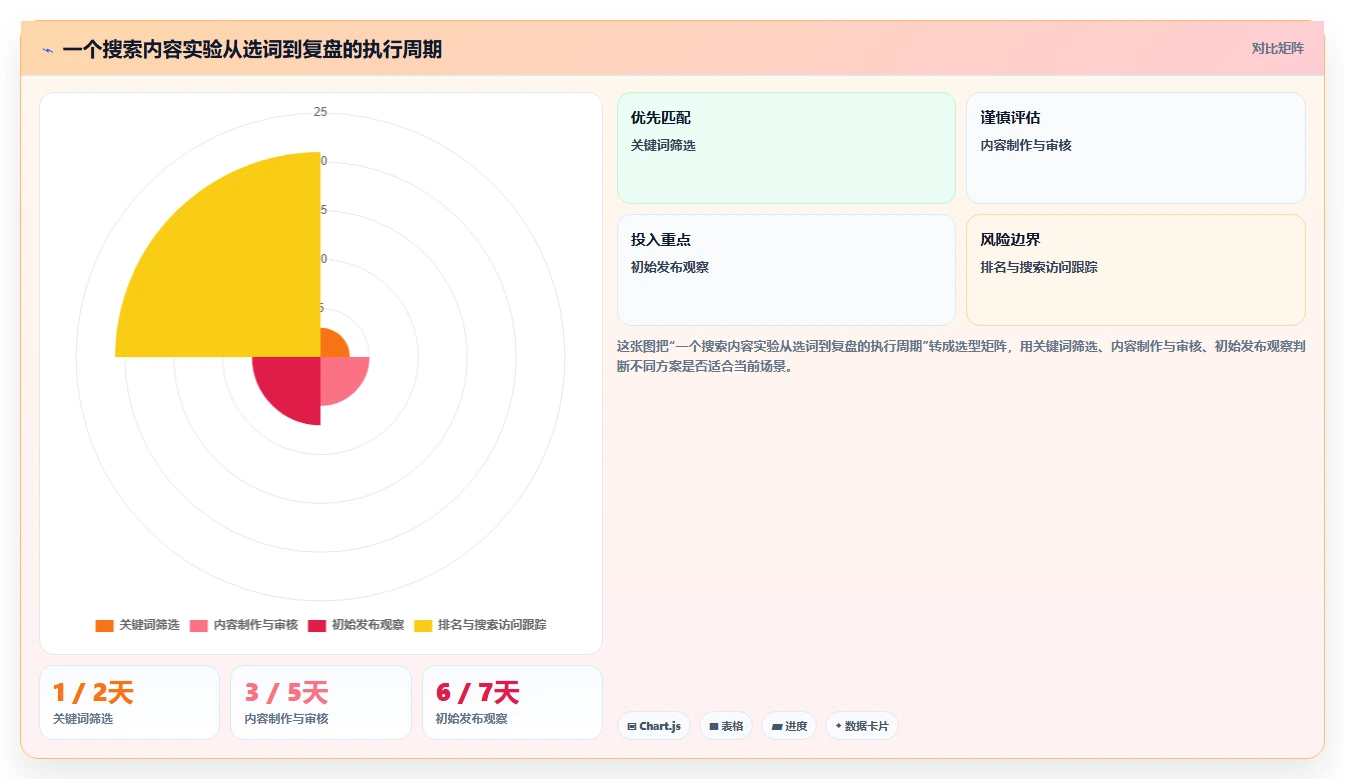Open the 3 / 5天 stat card
Screen dimensions: 1345x779
321,702
